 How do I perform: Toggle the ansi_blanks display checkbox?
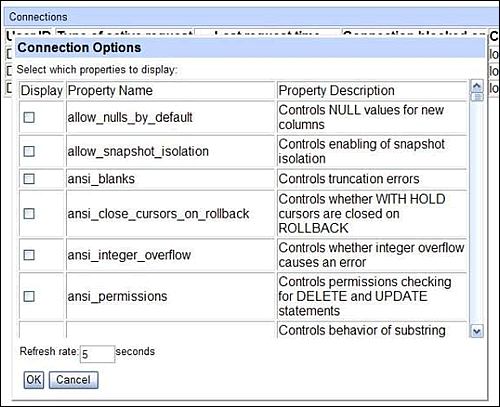[29, 179]
